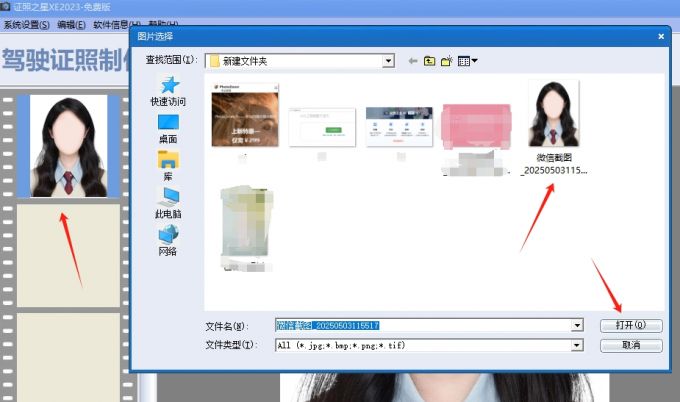This screenshot has width=680, height=402.
Task: Go up one folder level icon
Action: pyautogui.click(x=429, y=61)
